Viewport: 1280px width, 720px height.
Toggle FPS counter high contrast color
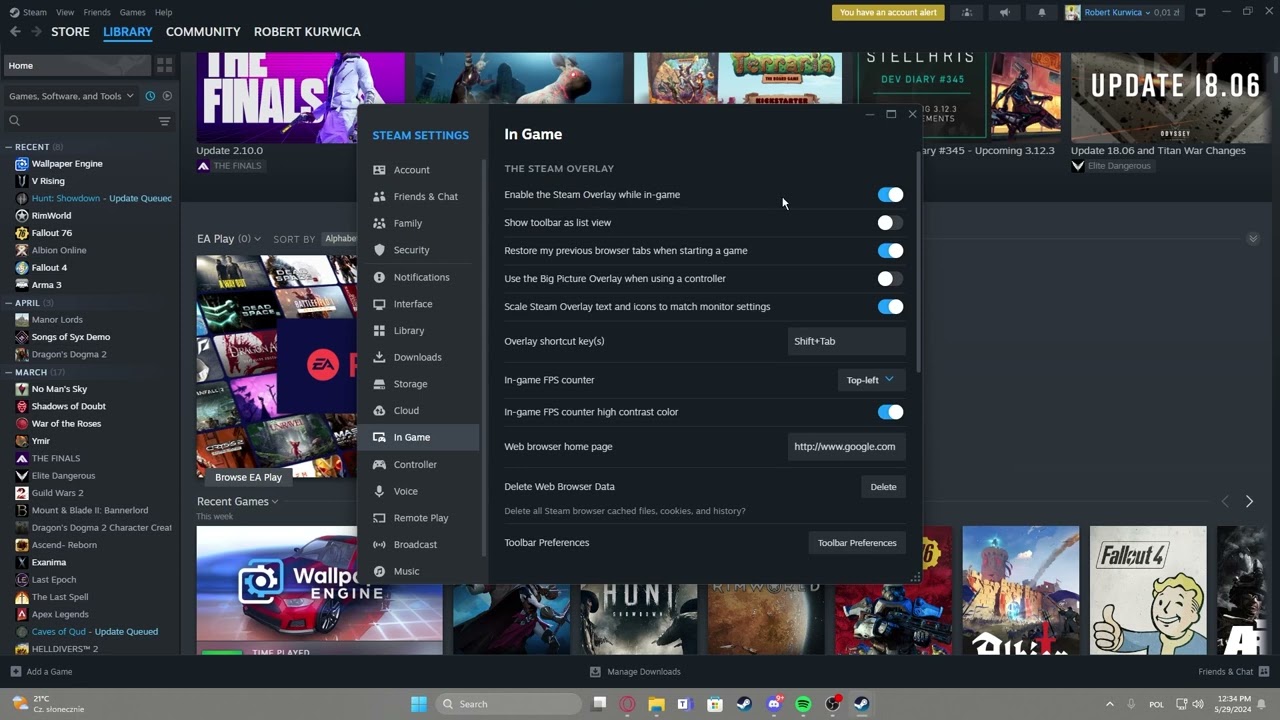[890, 412]
